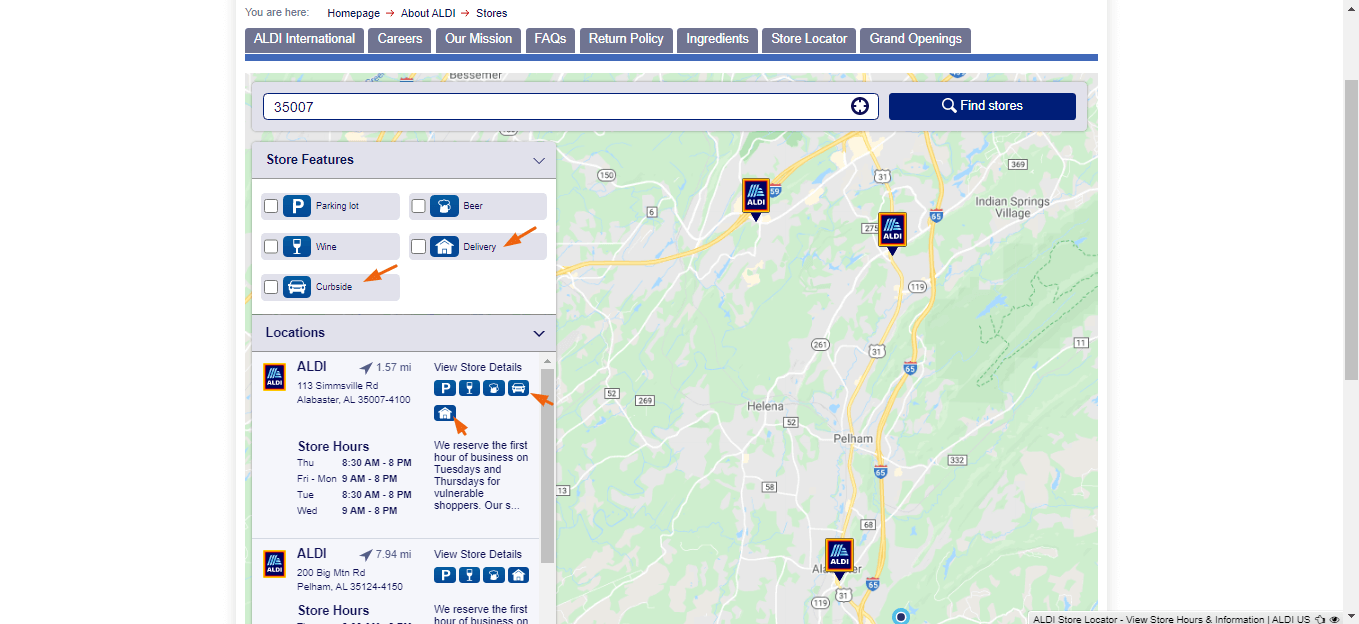Open the About ALDI breadcrumb link
Image resolution: width=1359 pixels, height=624 pixels.
428,13
